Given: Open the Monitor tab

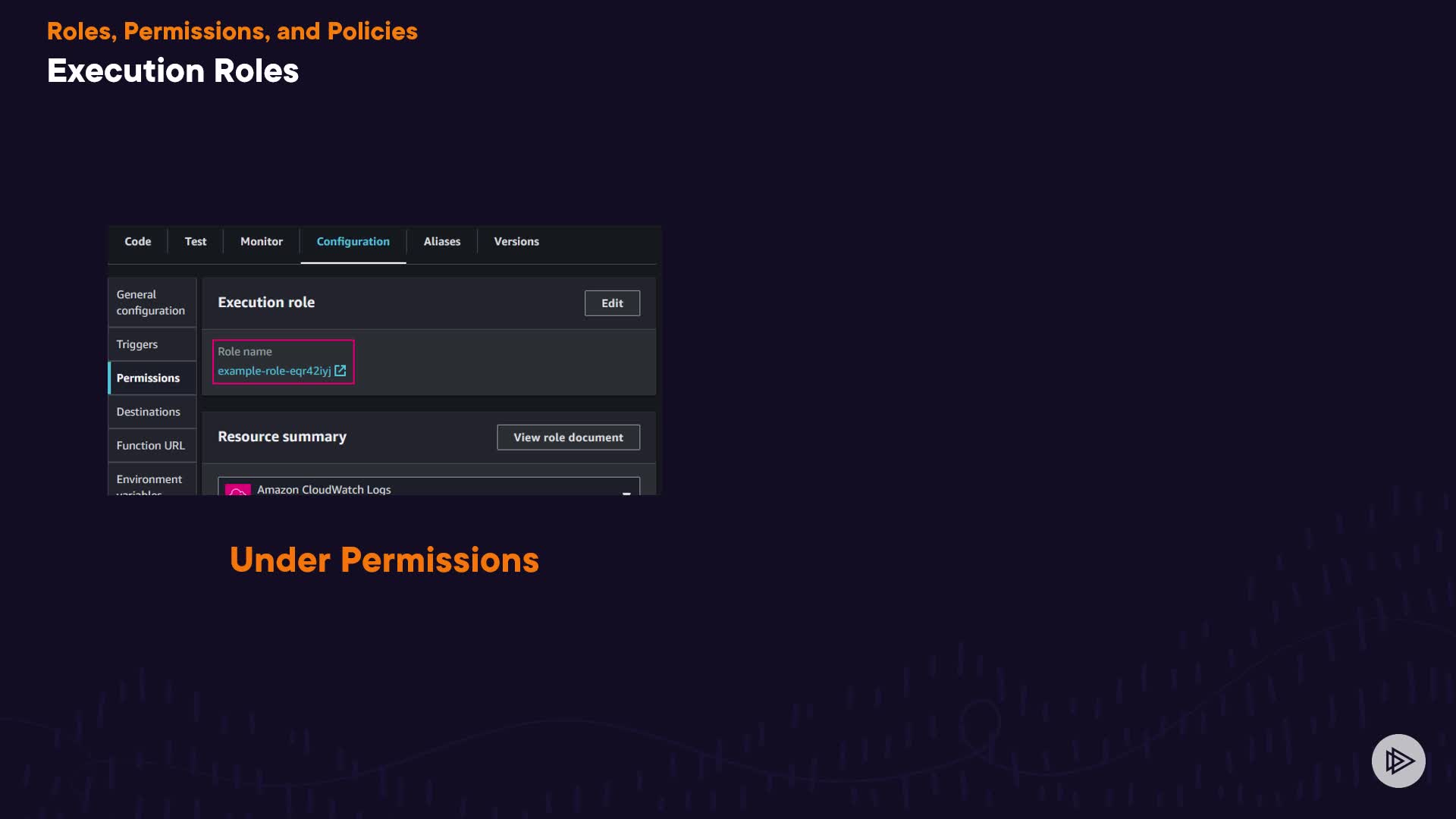Looking at the screenshot, I should click(261, 241).
